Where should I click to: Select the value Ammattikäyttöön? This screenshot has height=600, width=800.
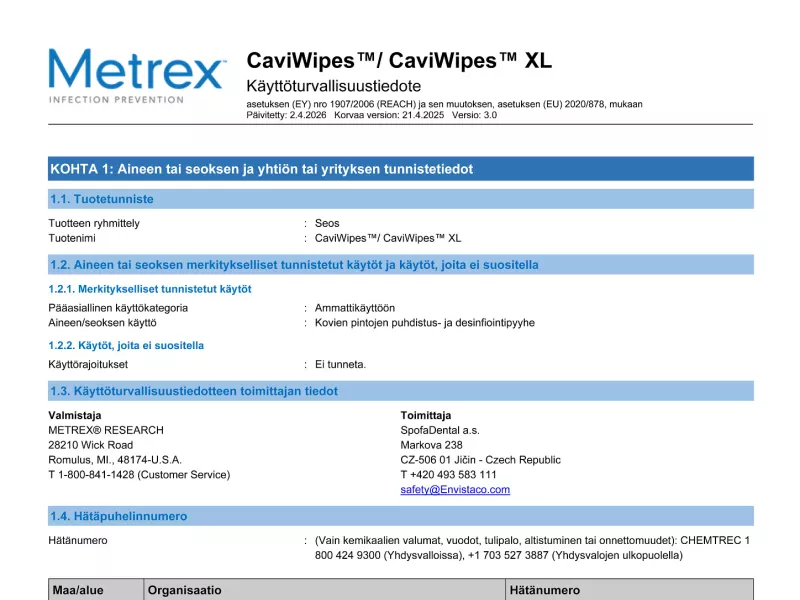(x=355, y=308)
